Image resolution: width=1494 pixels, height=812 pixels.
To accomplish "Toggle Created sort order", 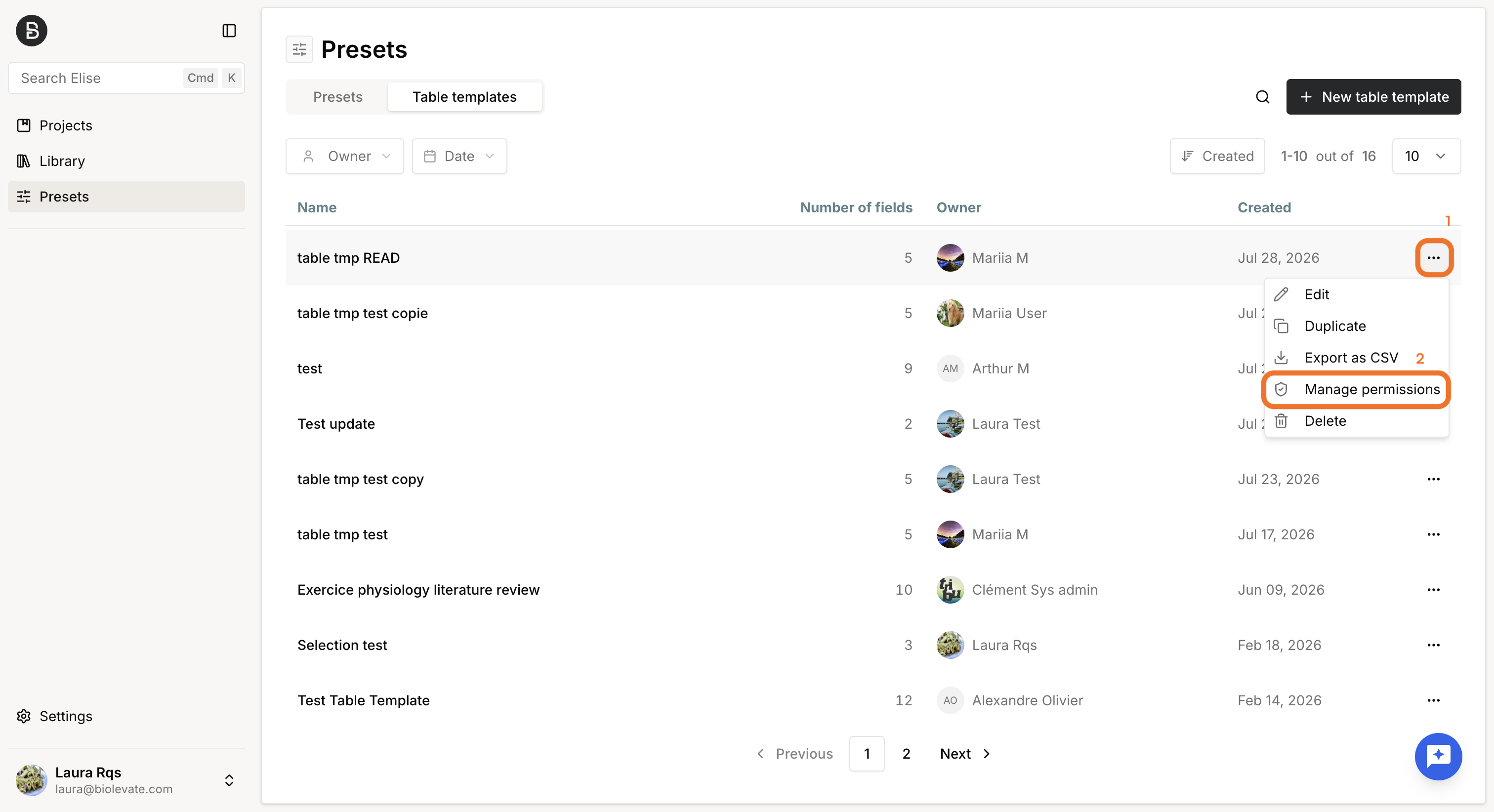I will click(x=1217, y=156).
